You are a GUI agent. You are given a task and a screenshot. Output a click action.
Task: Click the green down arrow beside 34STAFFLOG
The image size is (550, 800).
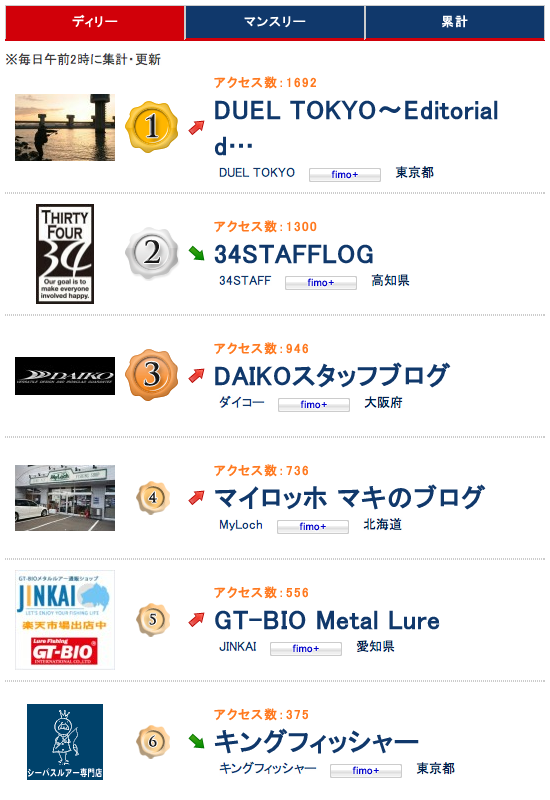tap(196, 253)
